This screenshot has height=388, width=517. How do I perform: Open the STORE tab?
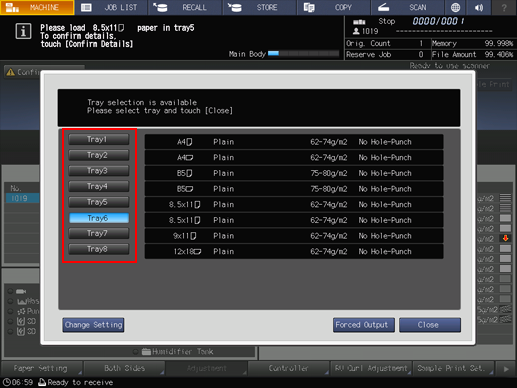click(x=259, y=7)
